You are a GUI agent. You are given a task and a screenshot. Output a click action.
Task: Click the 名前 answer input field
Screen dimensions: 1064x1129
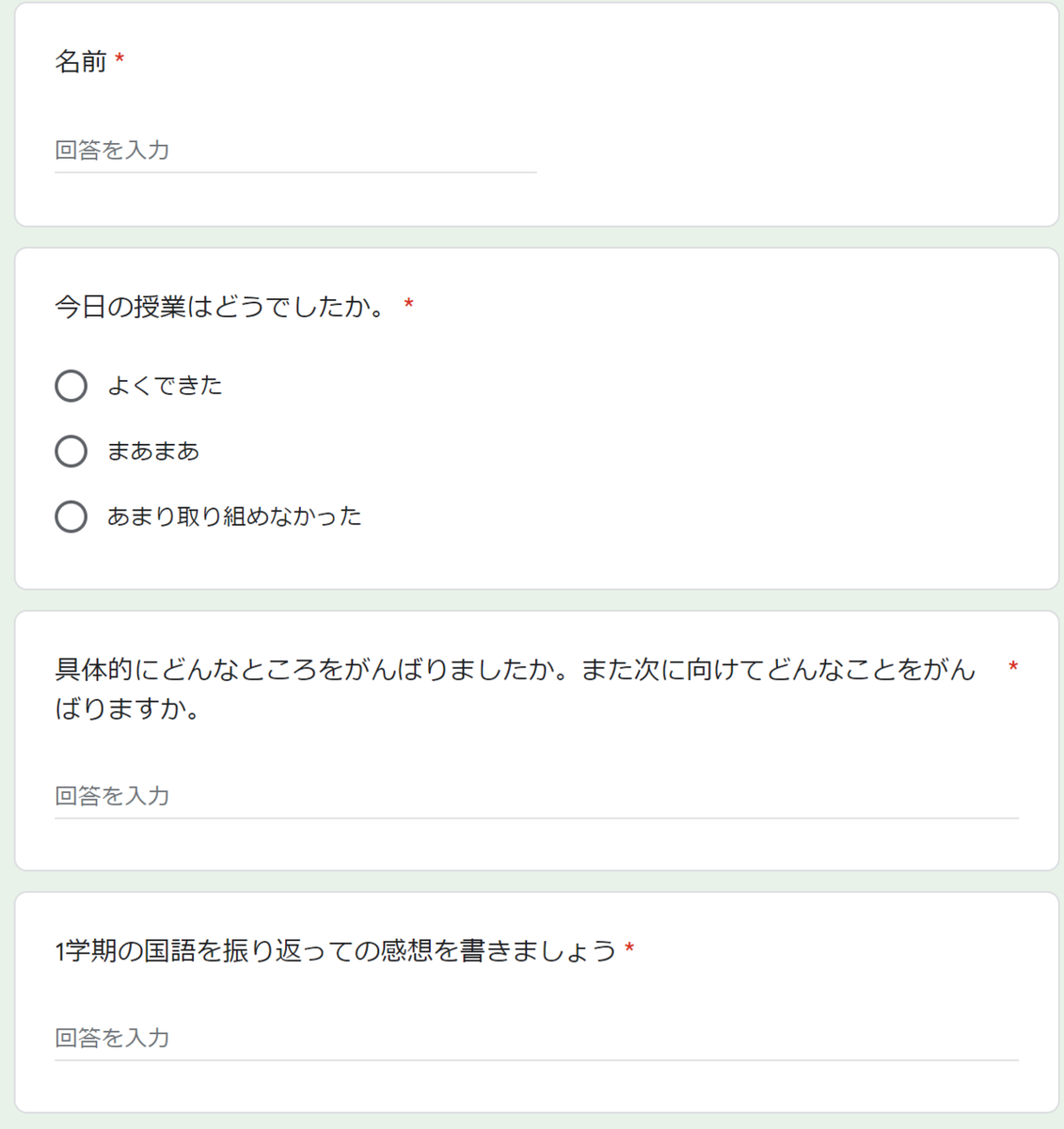tap(295, 151)
